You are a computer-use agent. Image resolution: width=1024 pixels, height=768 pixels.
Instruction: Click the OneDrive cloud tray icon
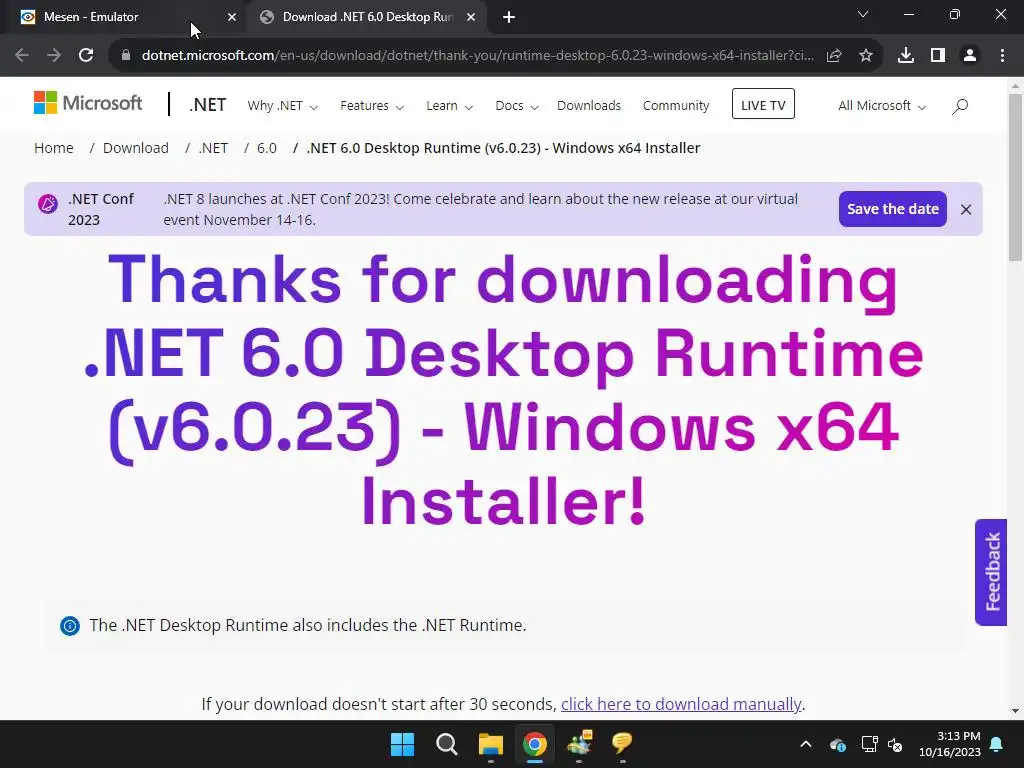[x=838, y=744]
